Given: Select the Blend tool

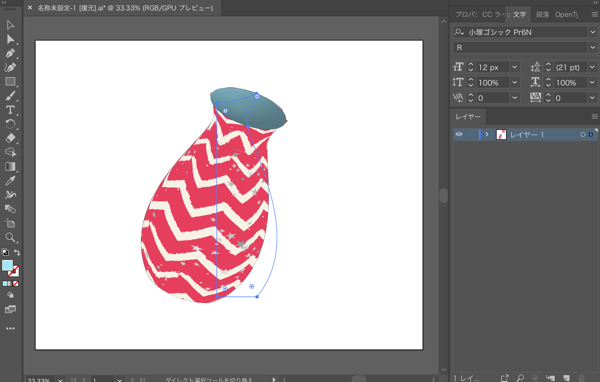Looking at the screenshot, I should 10,209.
